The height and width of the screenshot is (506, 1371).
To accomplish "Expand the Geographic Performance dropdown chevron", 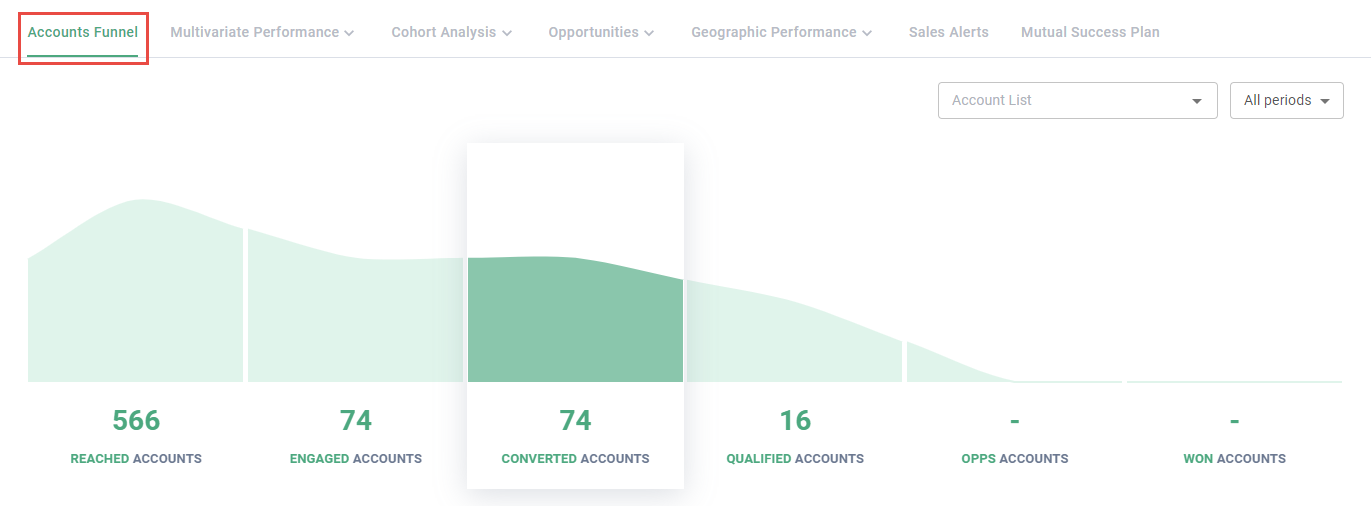I will [x=867, y=33].
